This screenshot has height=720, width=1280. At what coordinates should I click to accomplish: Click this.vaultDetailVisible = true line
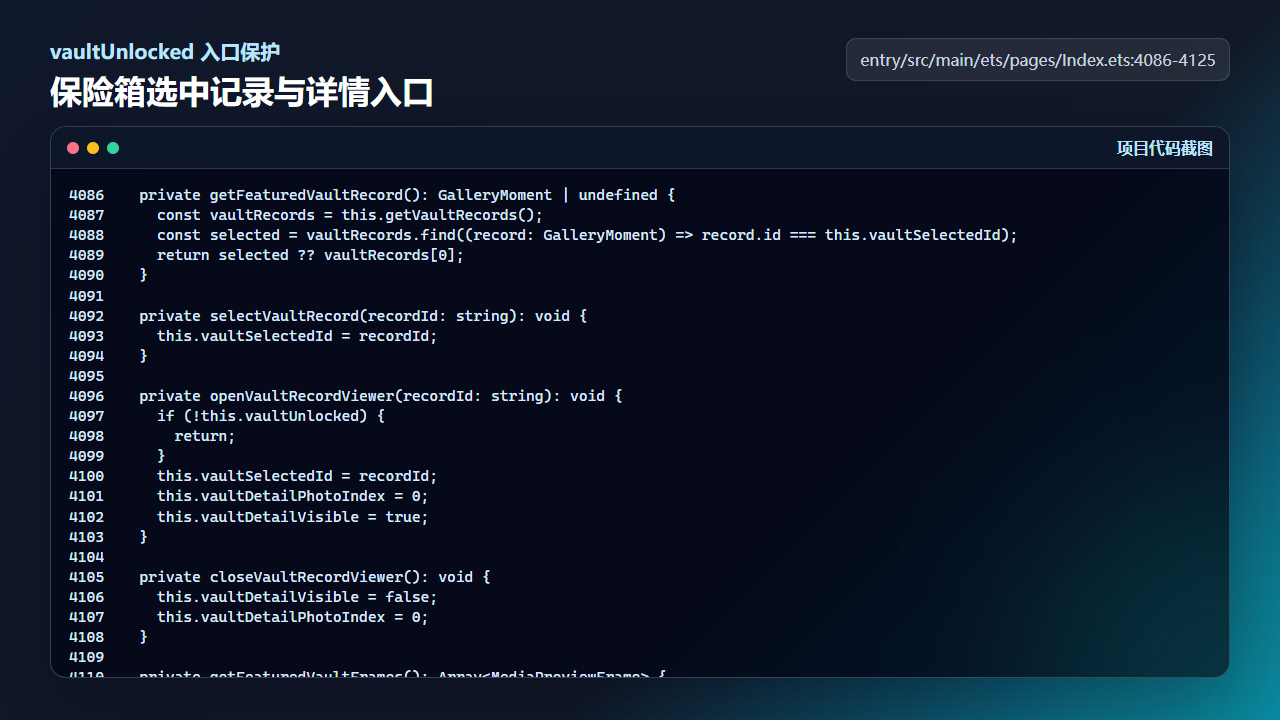293,517
